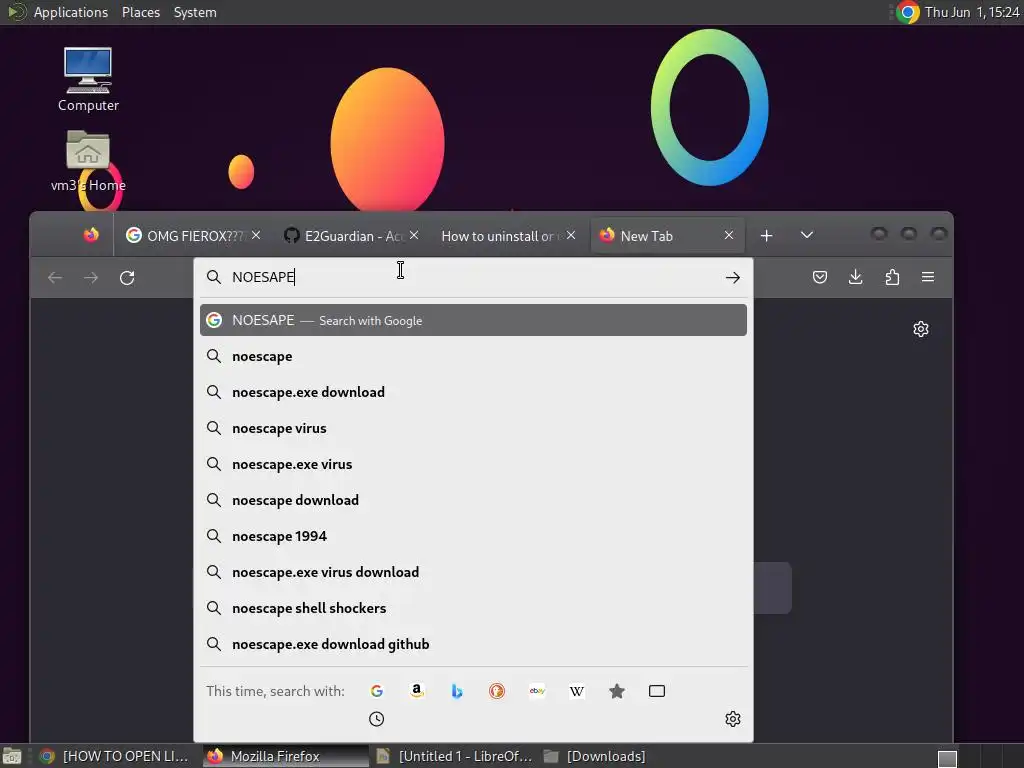Open New Tab personalize gear icon
Screen dimensions: 1024x768
coord(921,328)
